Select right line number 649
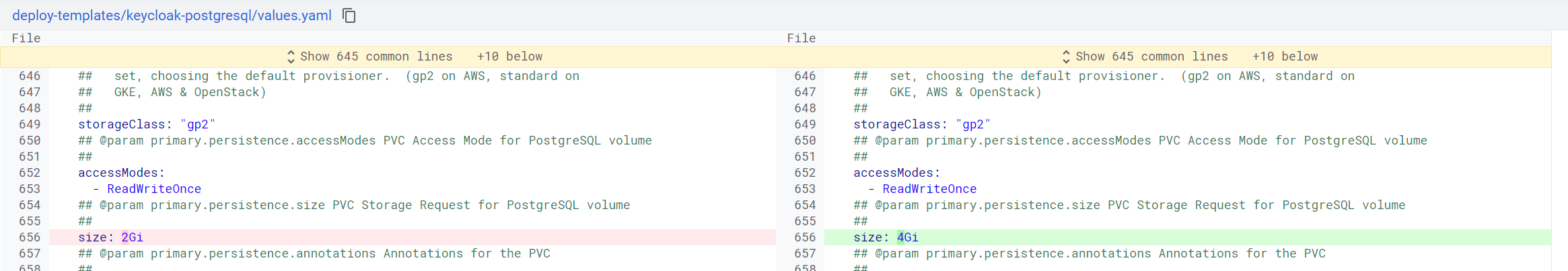 (x=805, y=124)
